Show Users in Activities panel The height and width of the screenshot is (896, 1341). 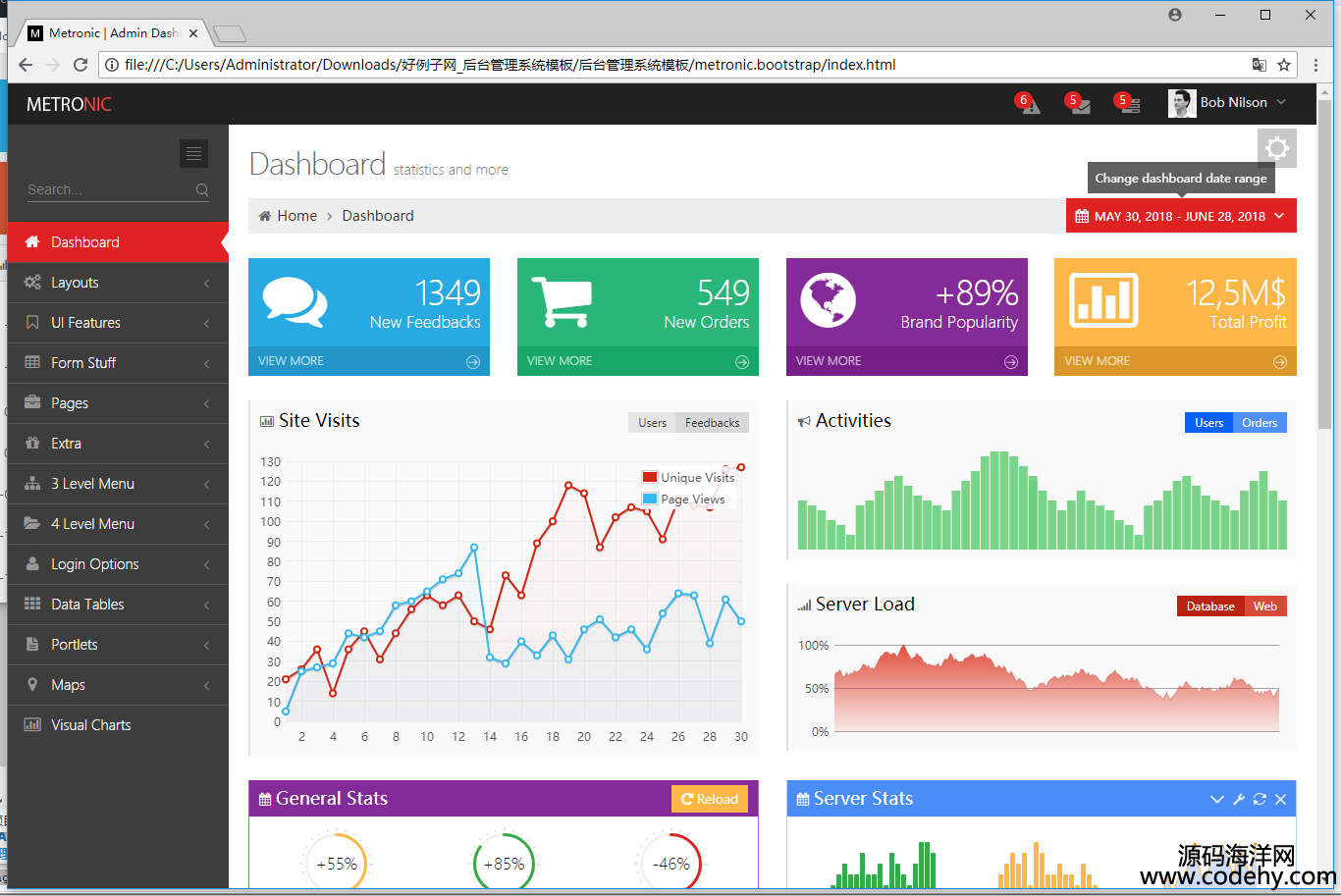1208,423
